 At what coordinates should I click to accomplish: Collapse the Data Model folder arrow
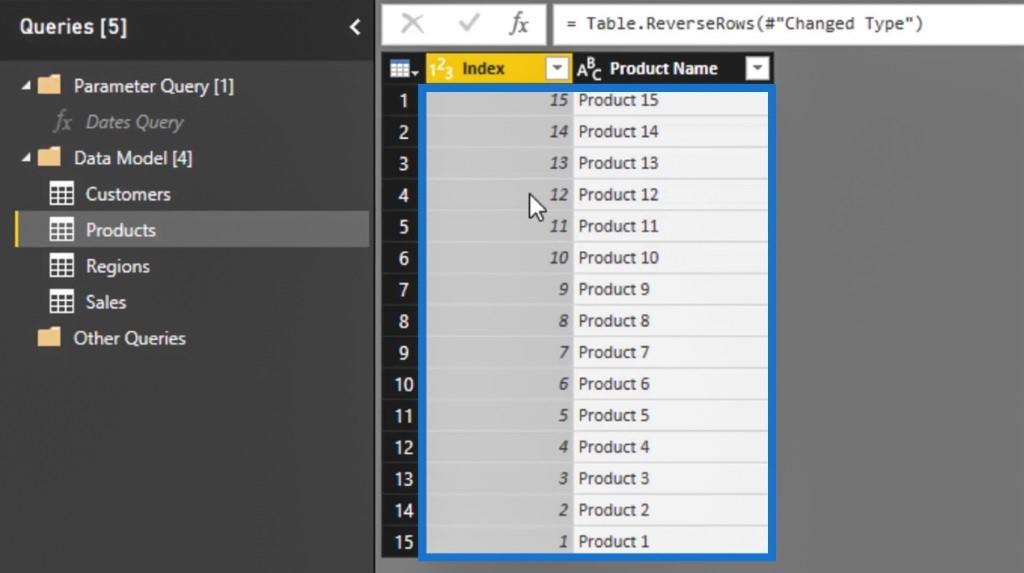25,157
